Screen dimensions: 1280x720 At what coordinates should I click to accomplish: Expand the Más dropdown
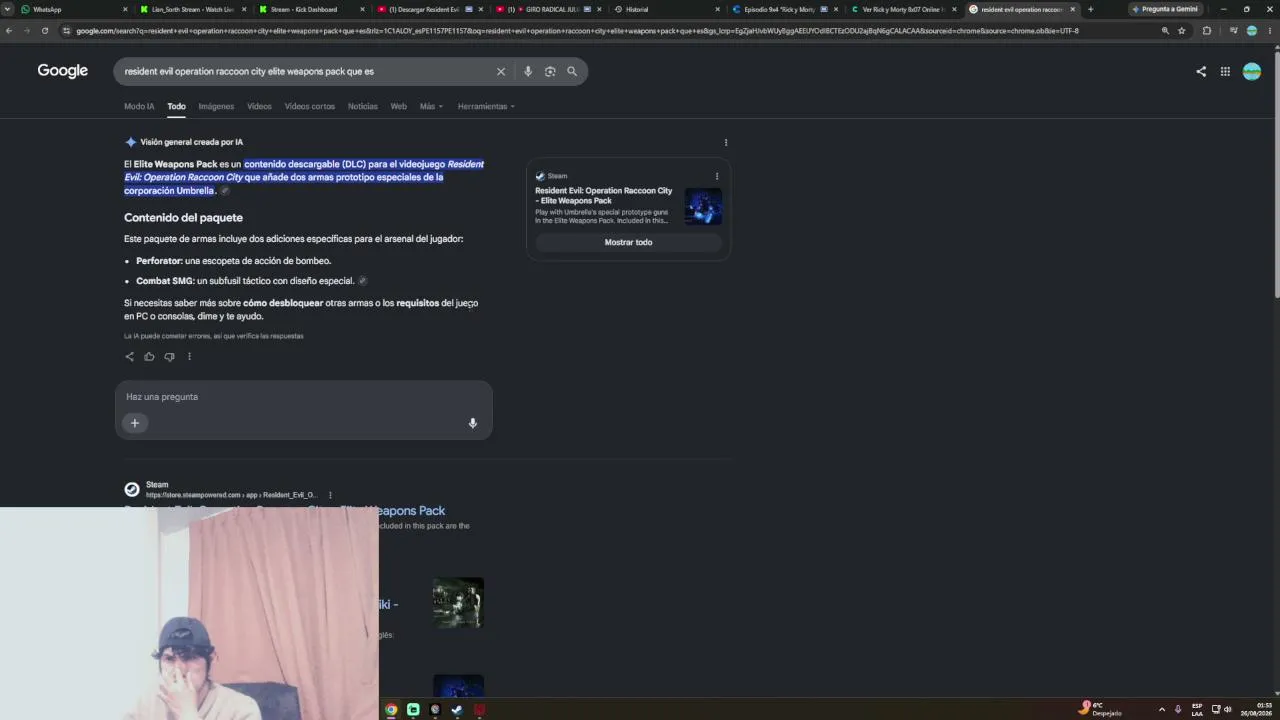(431, 106)
